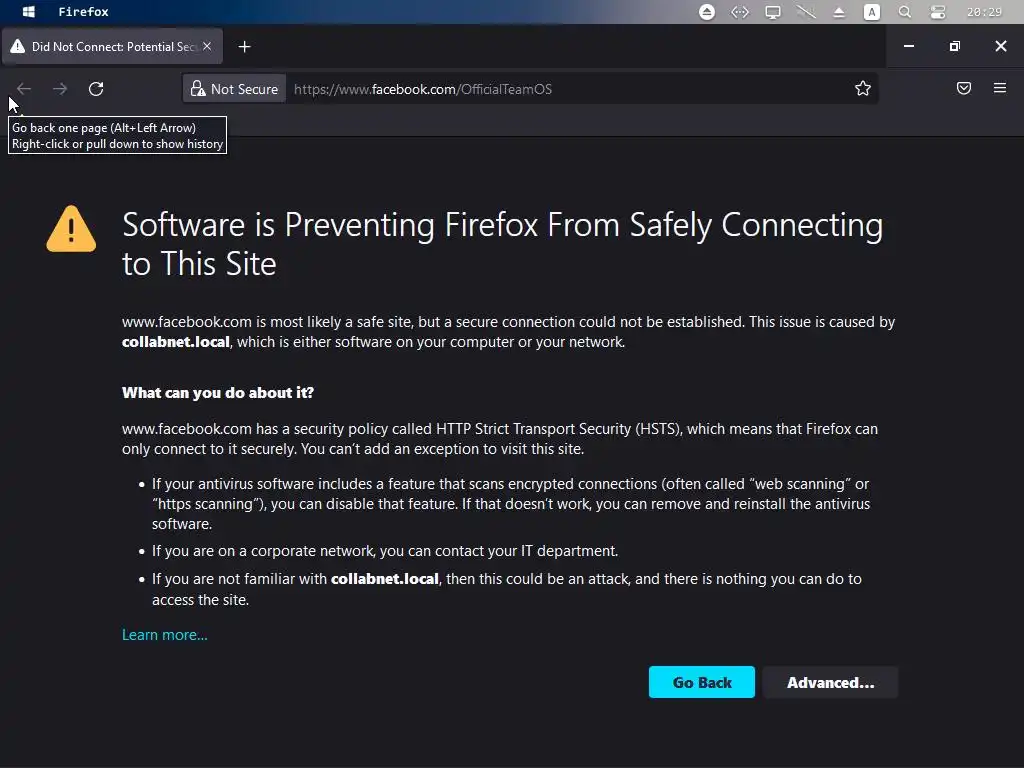1024x768 pixels.
Task: Follow the Learn more... link
Action: 165,635
